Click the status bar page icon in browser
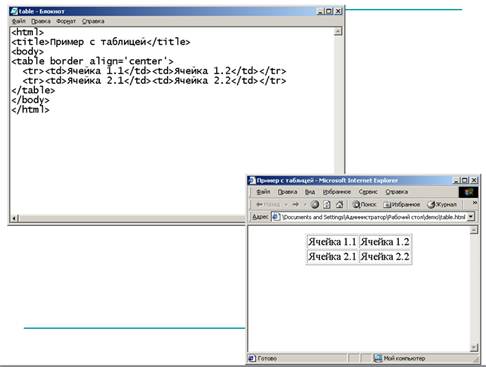486x367 pixels. click(x=252, y=358)
